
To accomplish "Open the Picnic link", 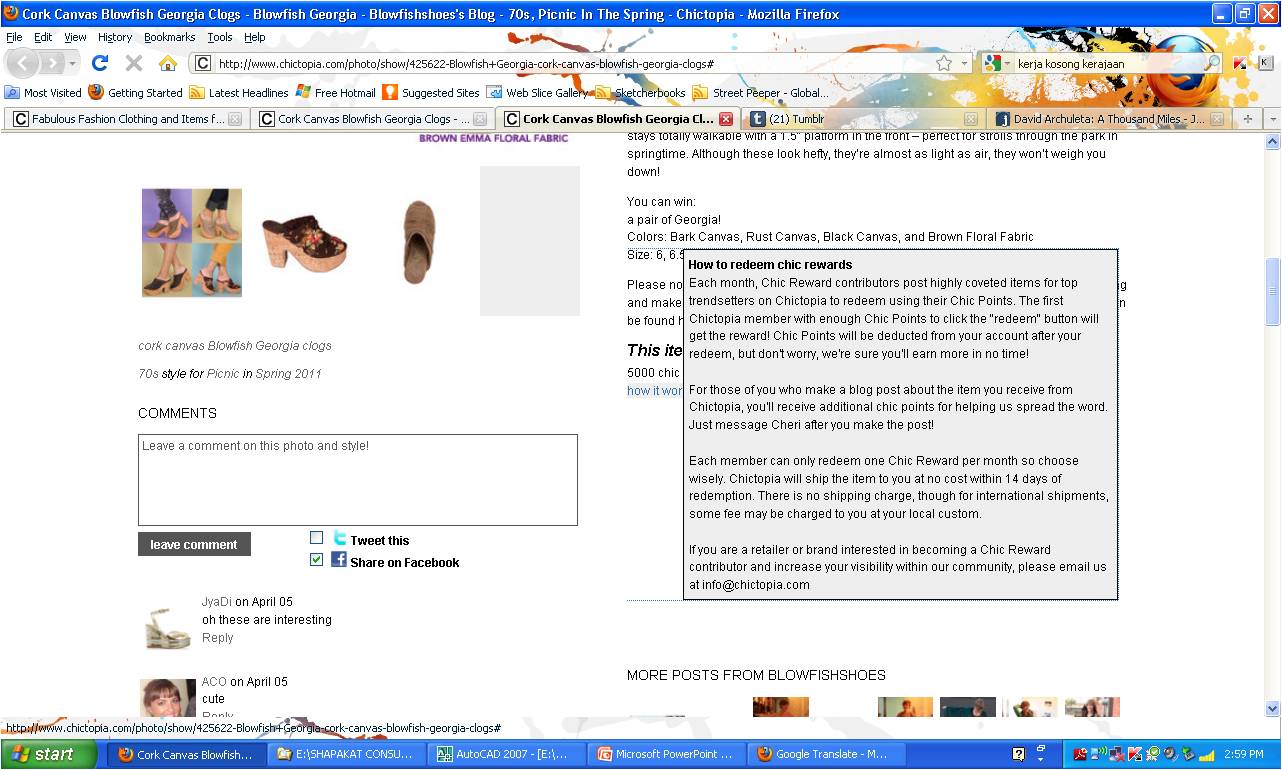I will pyautogui.click(x=223, y=373).
